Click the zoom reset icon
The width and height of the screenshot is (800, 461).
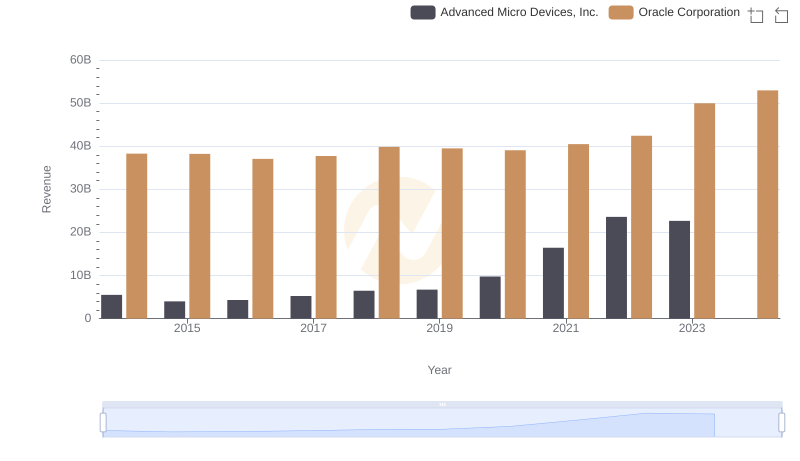781,15
